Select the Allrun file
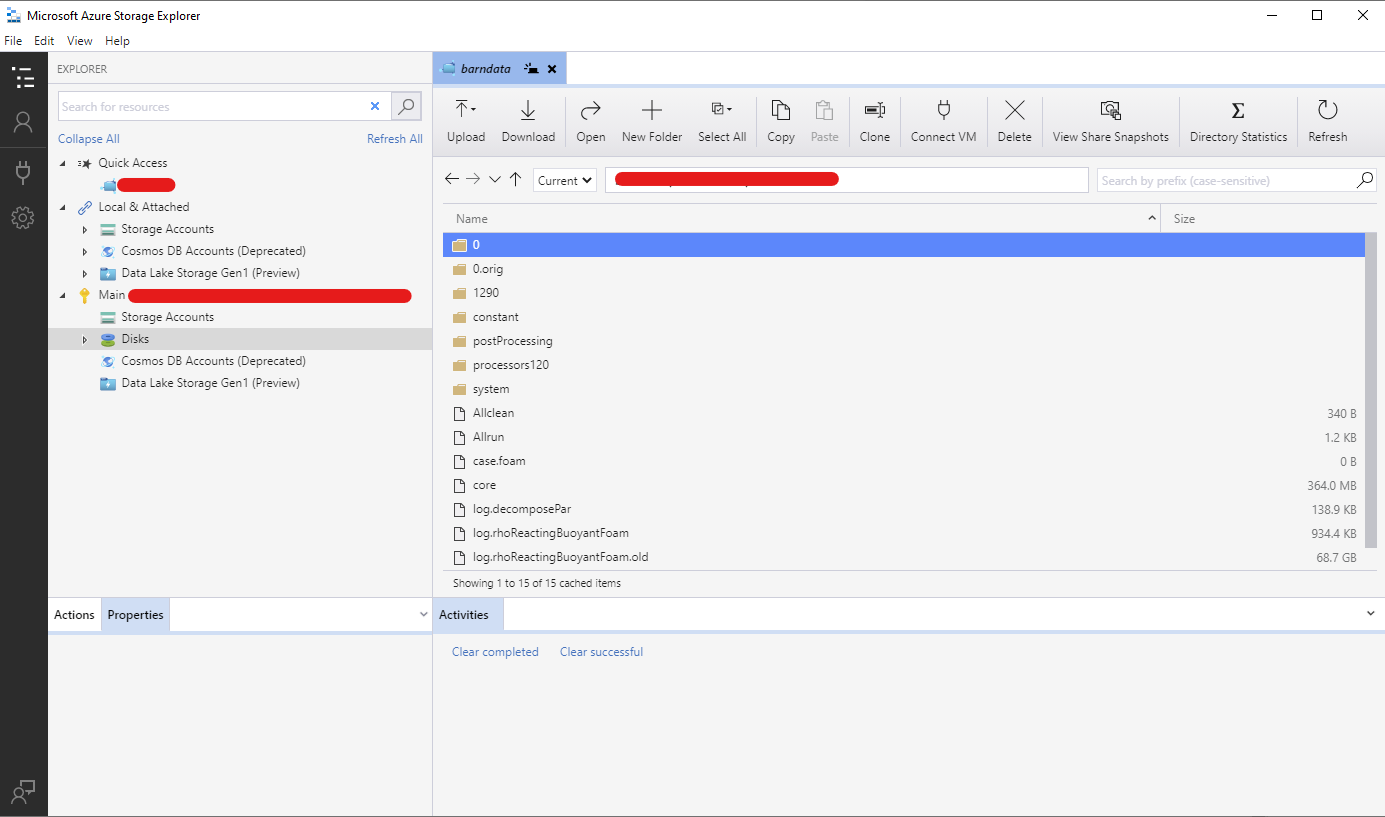1385x817 pixels. tap(904, 437)
